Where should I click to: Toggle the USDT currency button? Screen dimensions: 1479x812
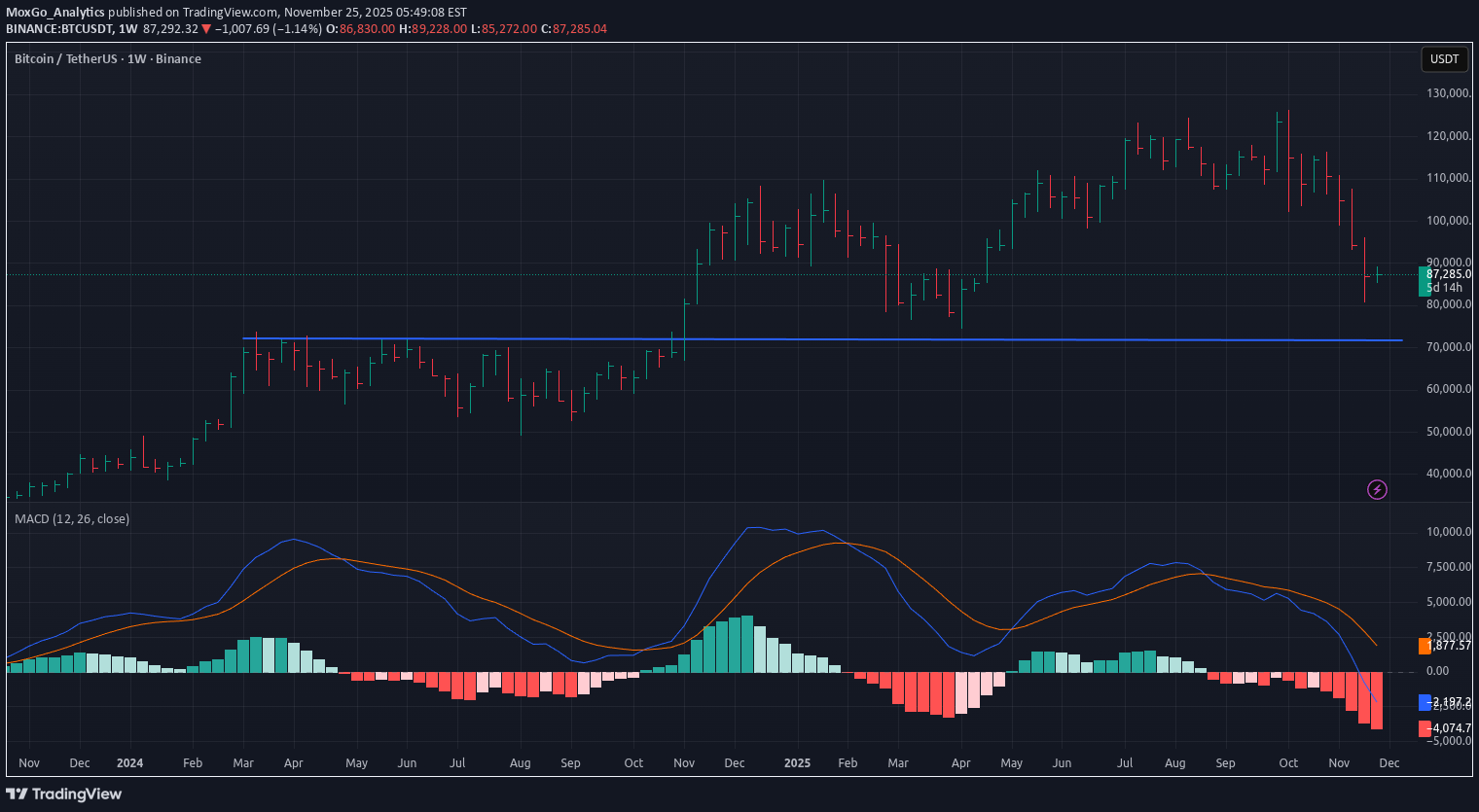[x=1444, y=59]
